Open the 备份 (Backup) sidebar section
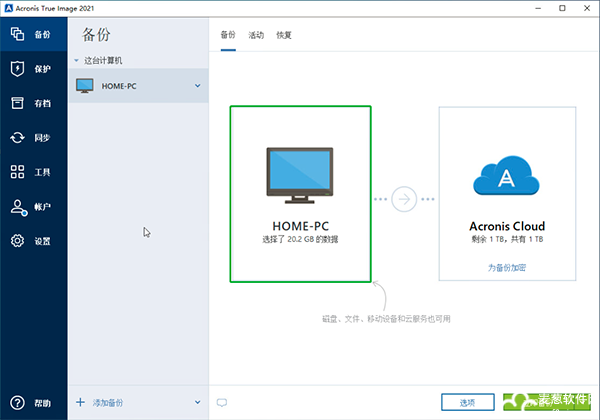 30,35
